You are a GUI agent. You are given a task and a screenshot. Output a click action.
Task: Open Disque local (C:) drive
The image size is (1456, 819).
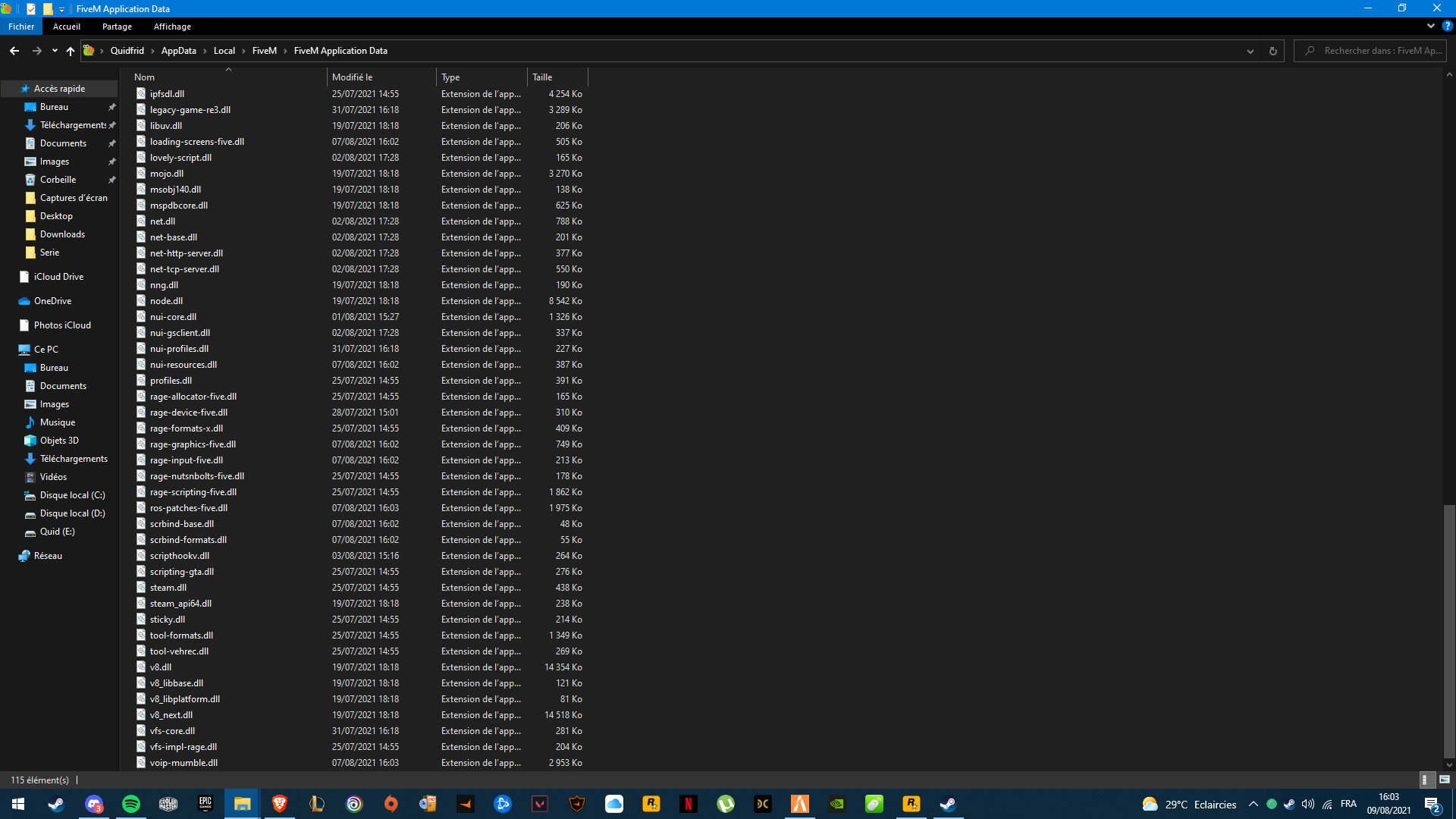point(72,495)
